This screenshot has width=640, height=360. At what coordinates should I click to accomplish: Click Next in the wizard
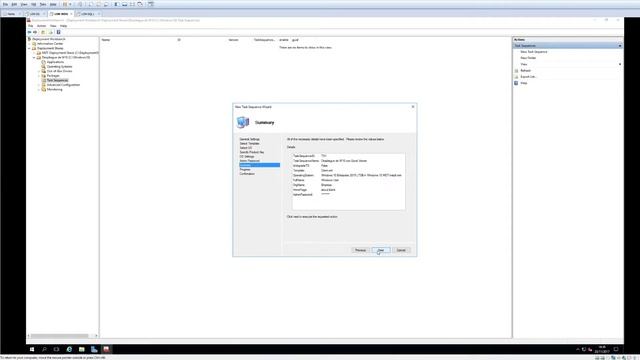pos(380,250)
